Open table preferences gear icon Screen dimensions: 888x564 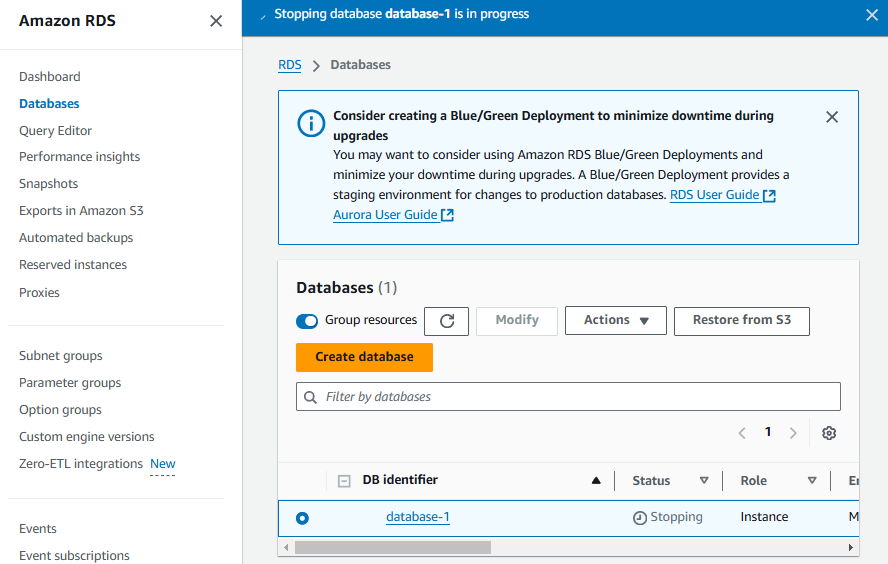click(x=828, y=433)
